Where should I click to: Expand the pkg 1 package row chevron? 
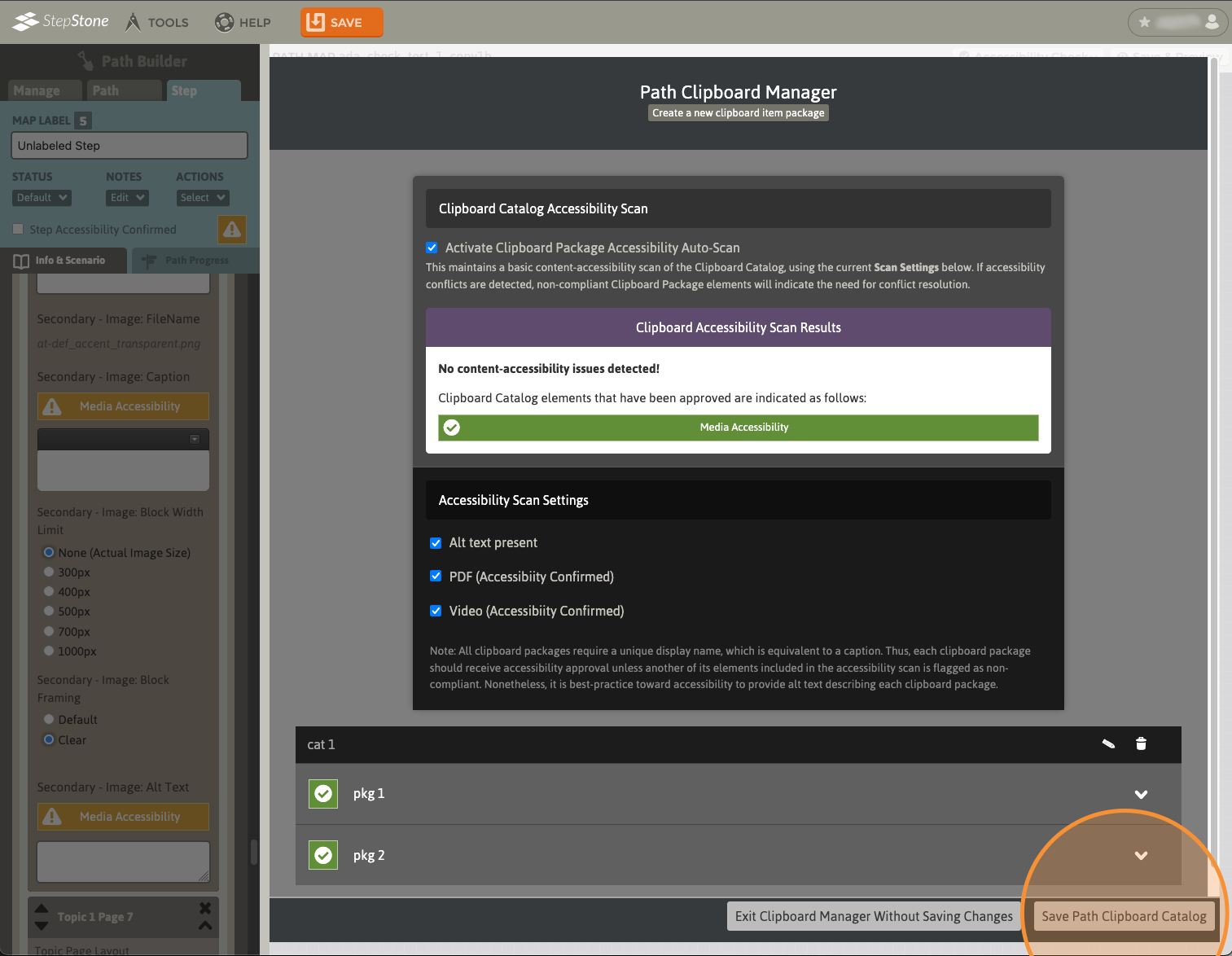point(1141,794)
